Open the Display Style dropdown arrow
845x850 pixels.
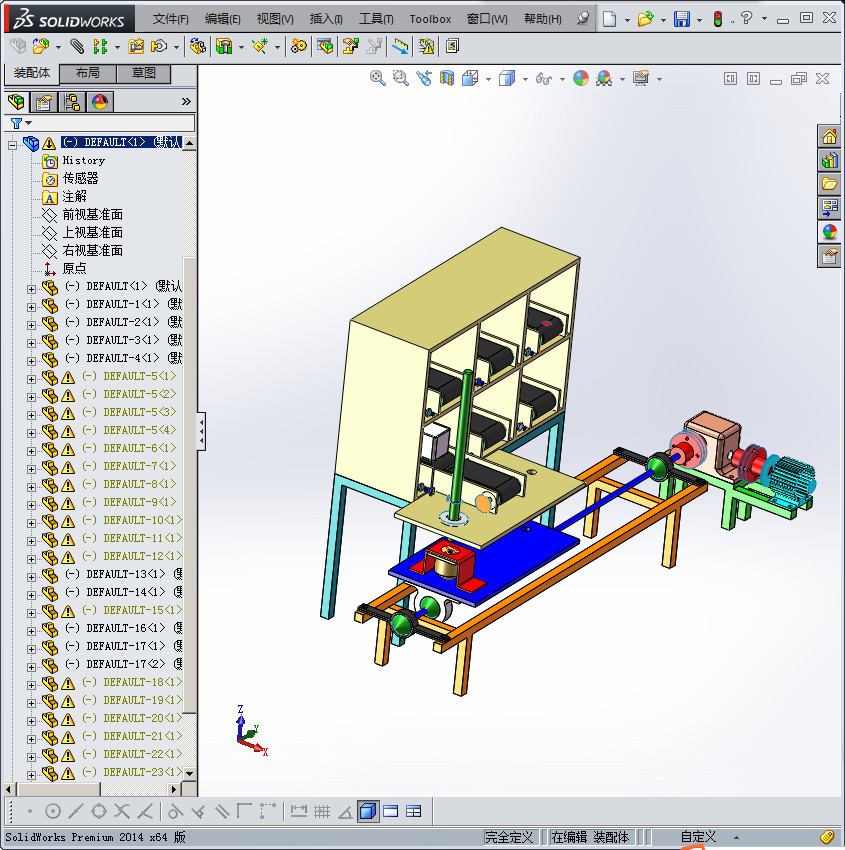(x=525, y=79)
